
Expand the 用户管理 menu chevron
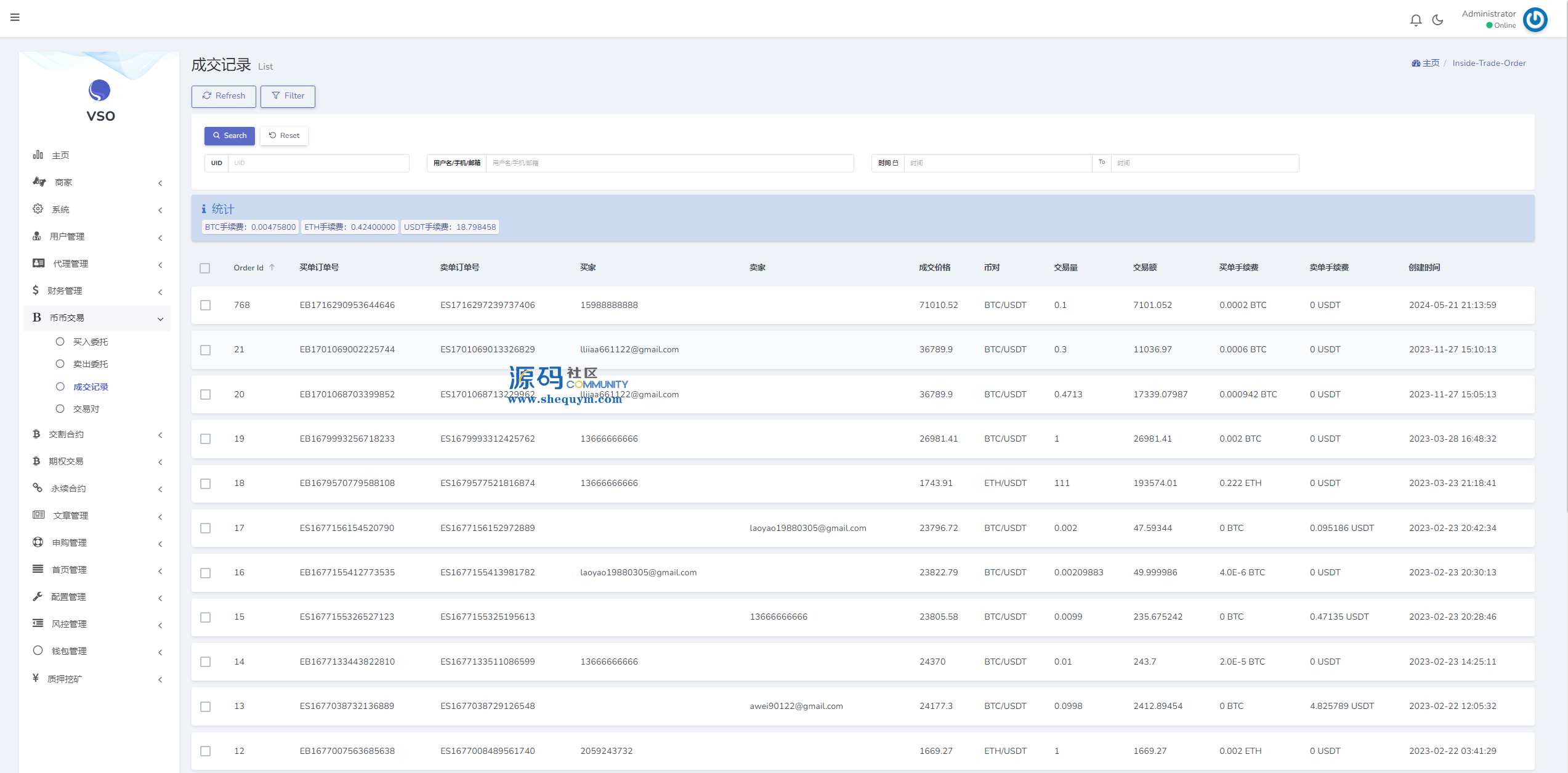[160, 237]
